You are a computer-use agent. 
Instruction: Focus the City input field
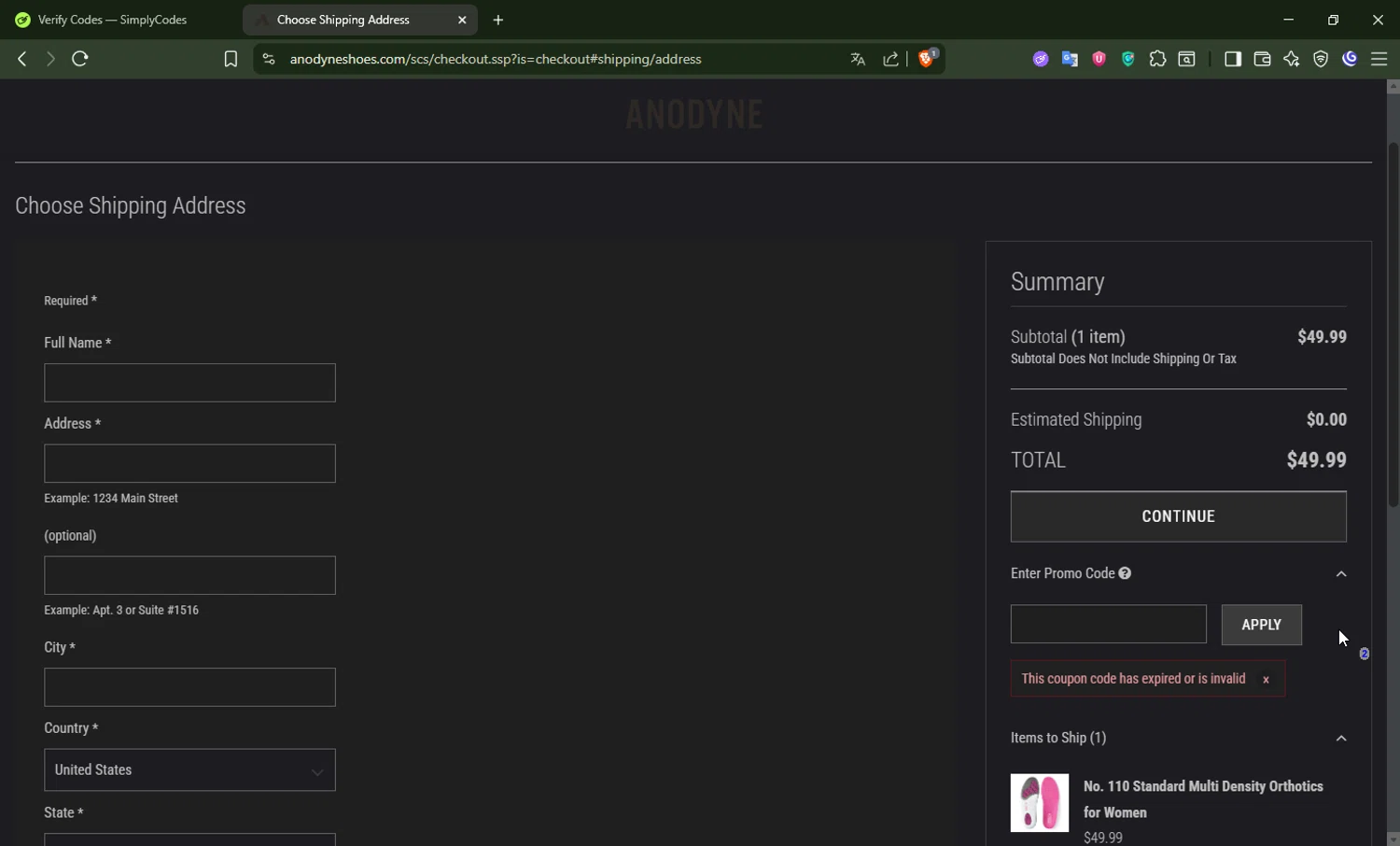click(189, 687)
